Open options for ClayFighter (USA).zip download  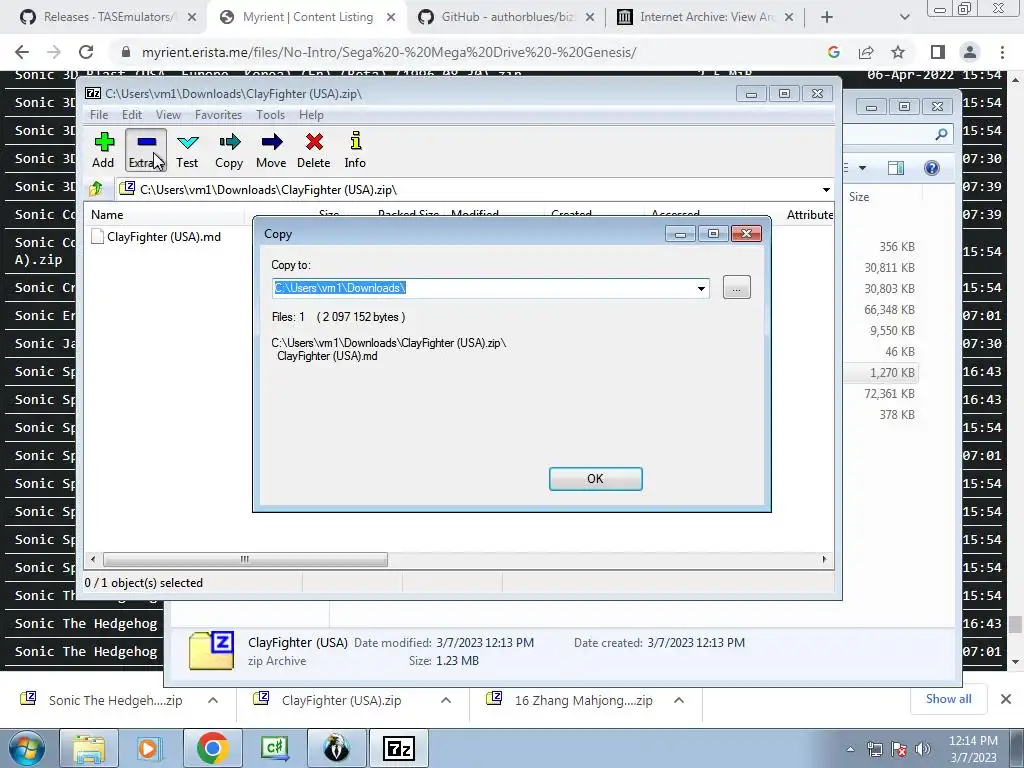pos(446,700)
